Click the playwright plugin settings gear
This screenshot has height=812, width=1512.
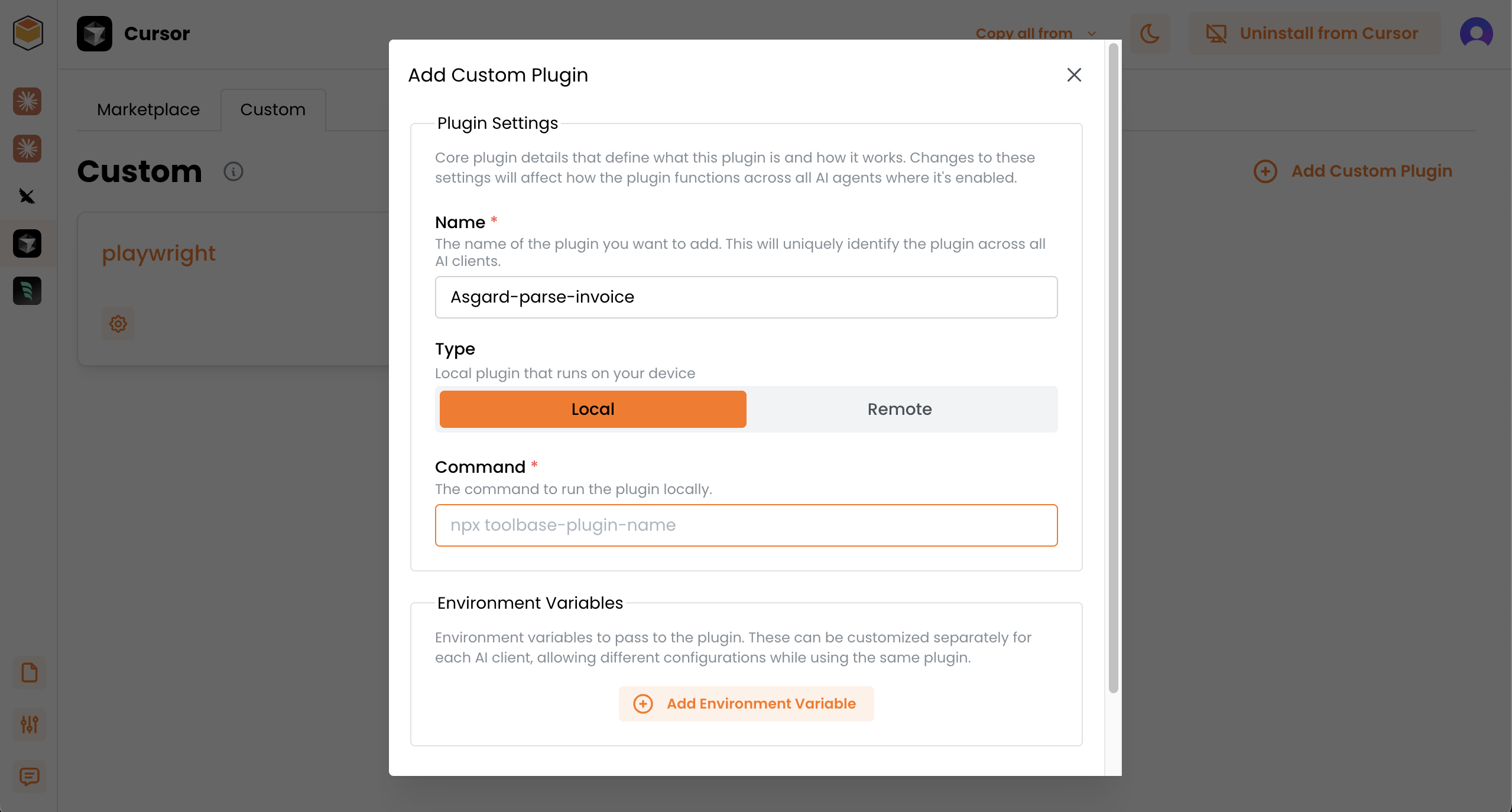click(118, 324)
